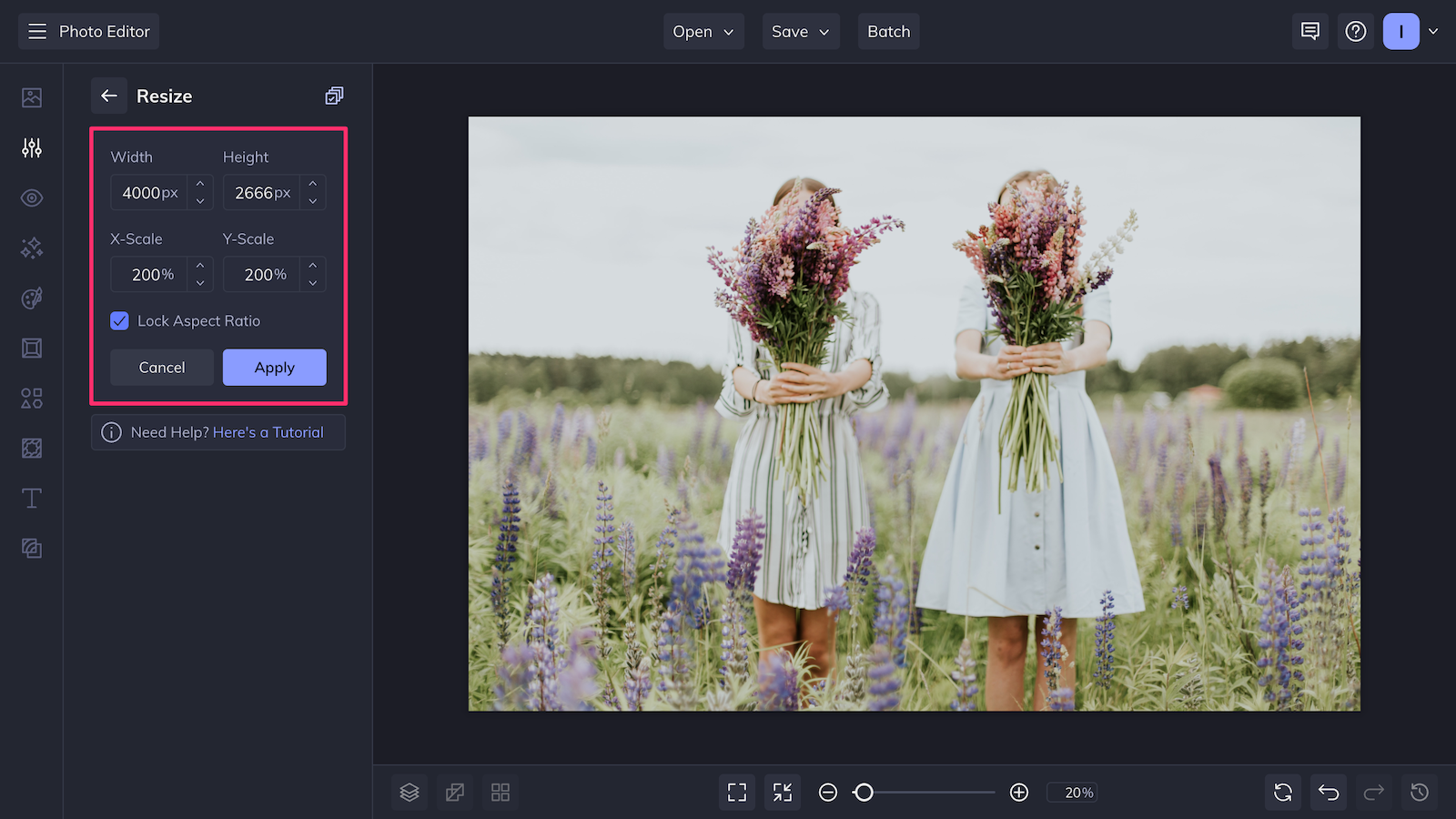Screen dimensions: 1456x819
Task: Adjust the zoom slider handle
Action: pyautogui.click(x=864, y=793)
